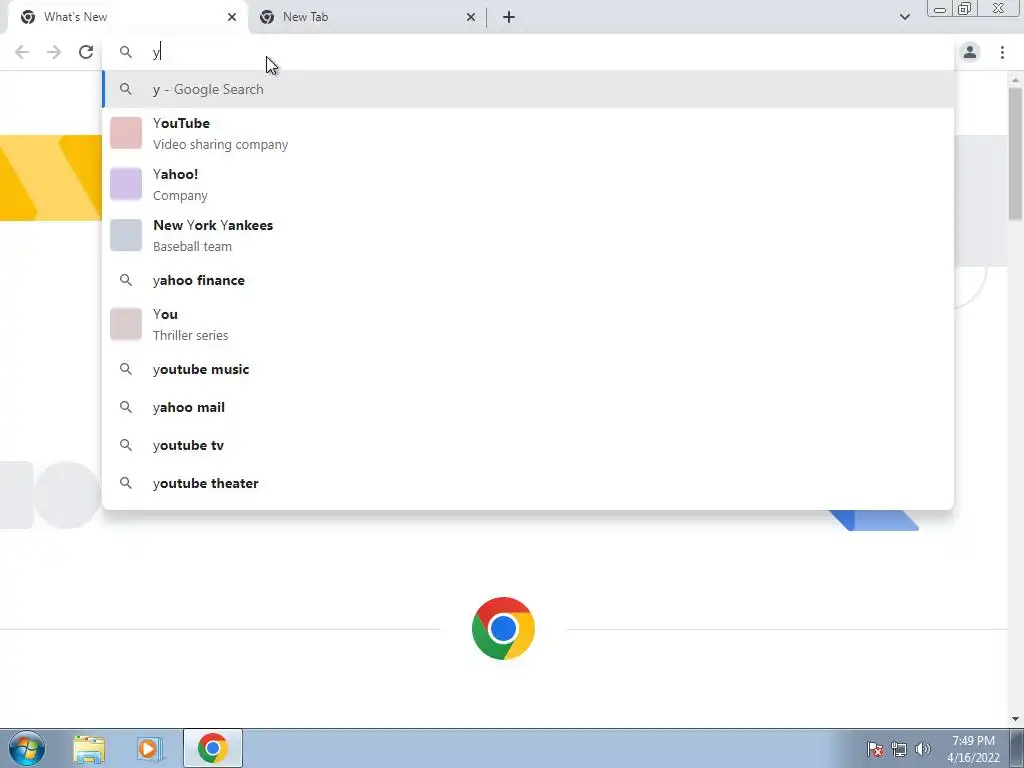Choose the Yahoo! Company suggestion

[x=528, y=184]
